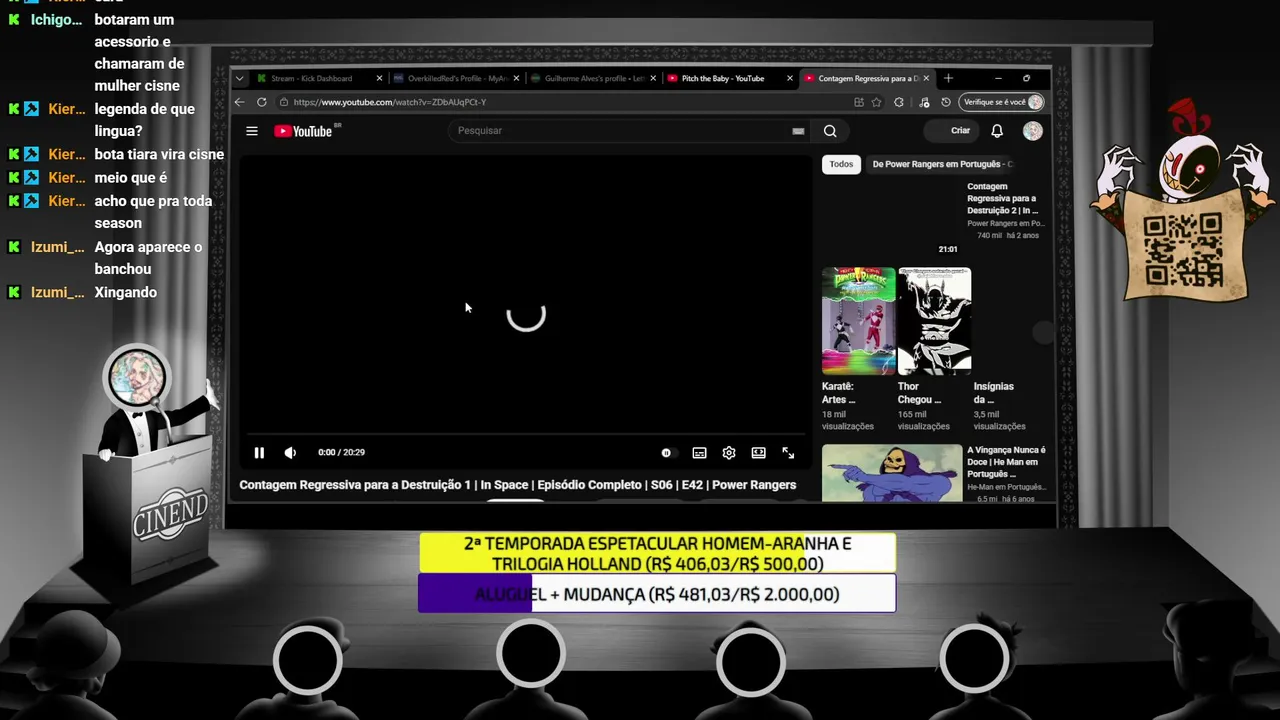Click chat message 'Agora aparece o banchou'

pyautogui.click(x=148, y=258)
